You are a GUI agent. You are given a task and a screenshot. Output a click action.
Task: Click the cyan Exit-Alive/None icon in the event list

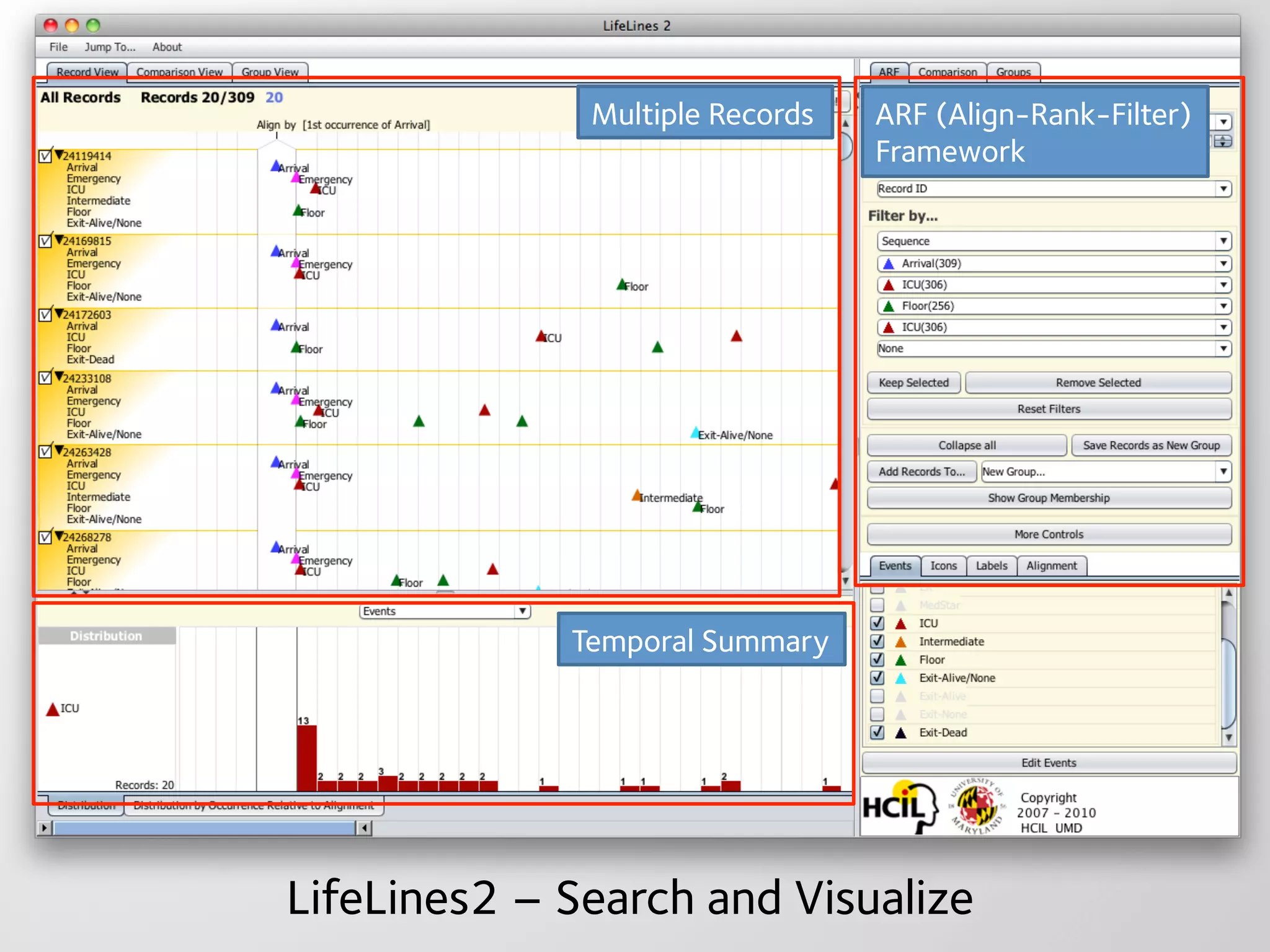[901, 678]
